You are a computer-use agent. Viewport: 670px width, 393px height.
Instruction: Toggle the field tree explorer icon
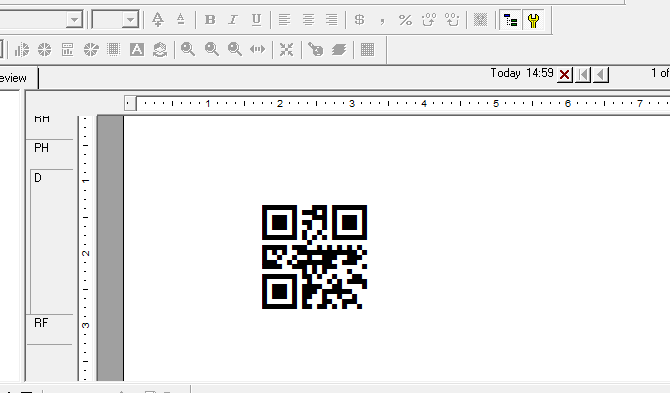pyautogui.click(x=511, y=20)
